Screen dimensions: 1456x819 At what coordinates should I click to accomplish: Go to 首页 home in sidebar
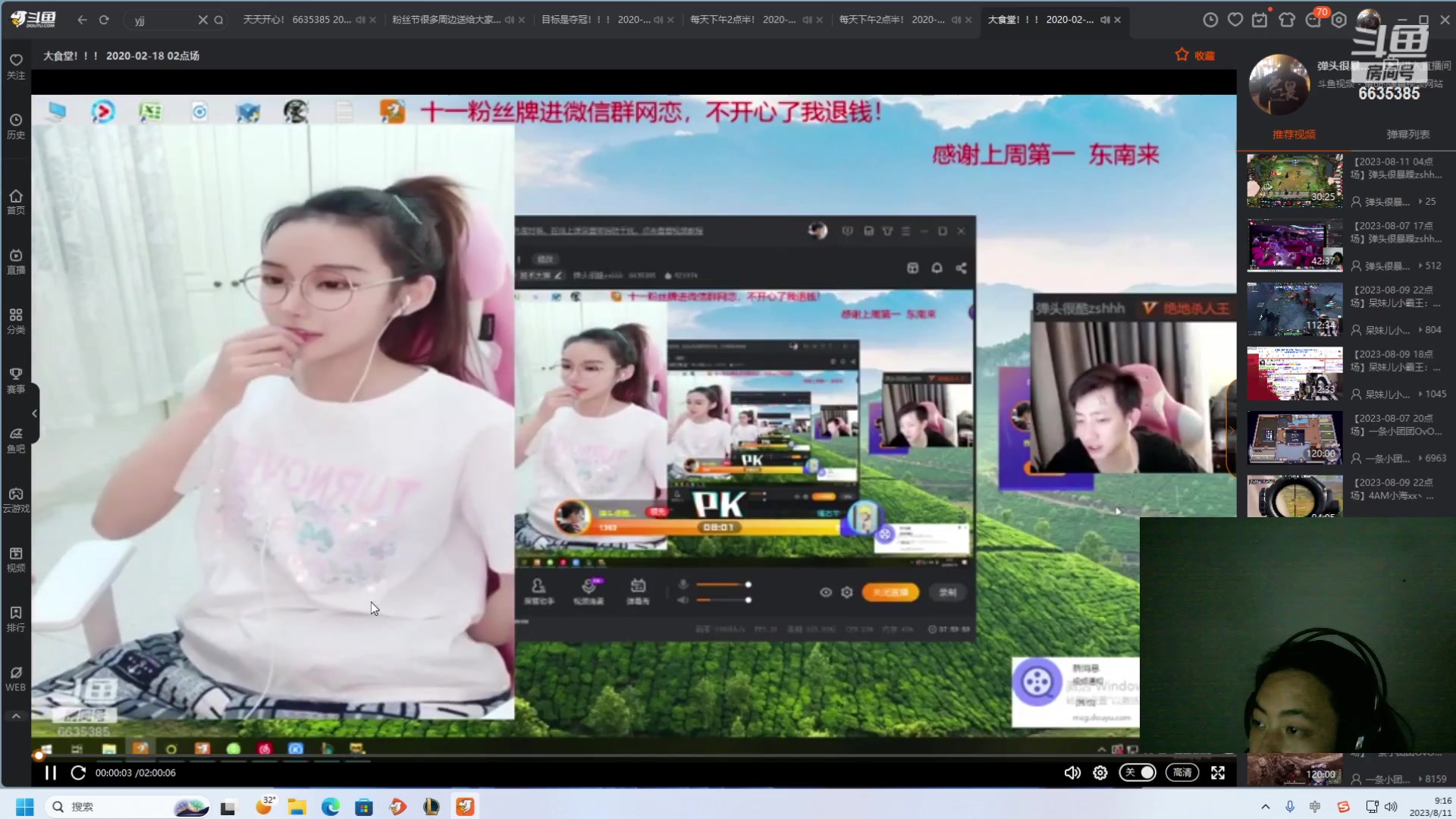coord(16,202)
